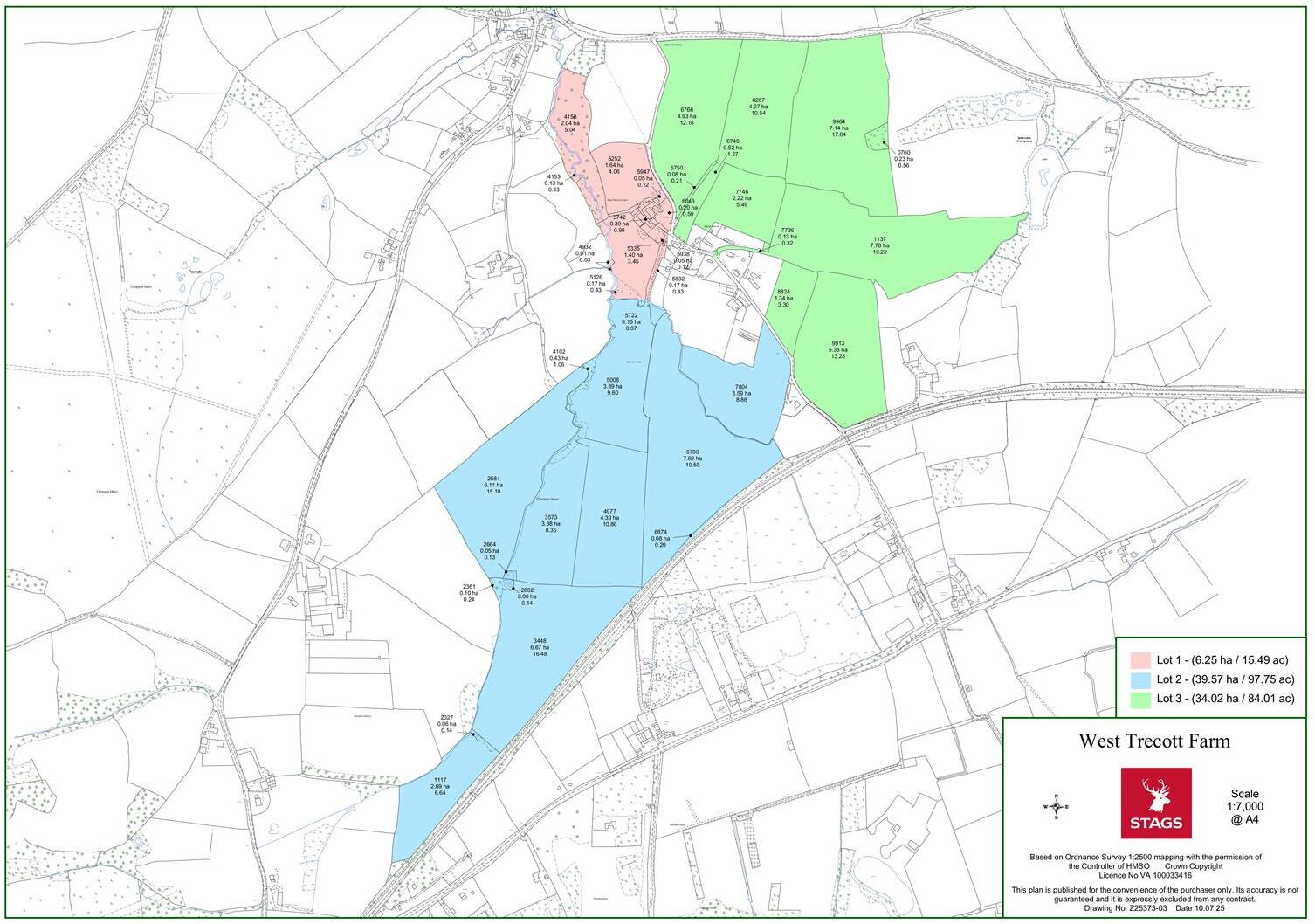Click parcel 1137 label in green lot
This screenshot has width=1315, height=924.
(x=879, y=245)
